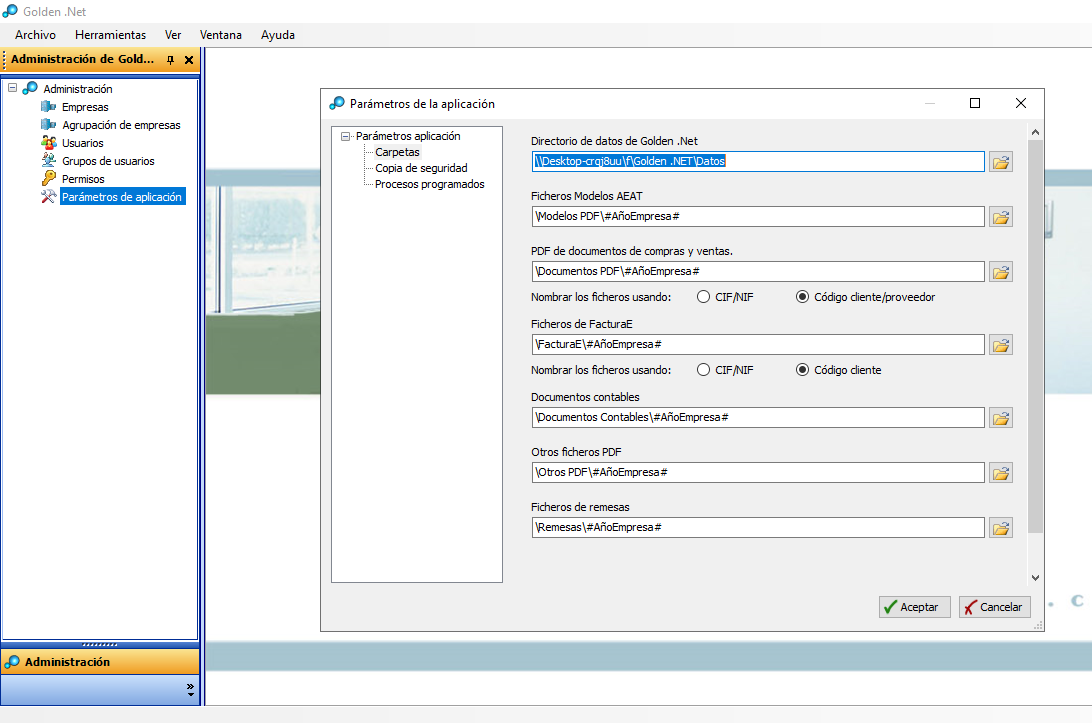The image size is (1092, 723).
Task: Select Empresas in the administration tree
Action: (x=84, y=107)
